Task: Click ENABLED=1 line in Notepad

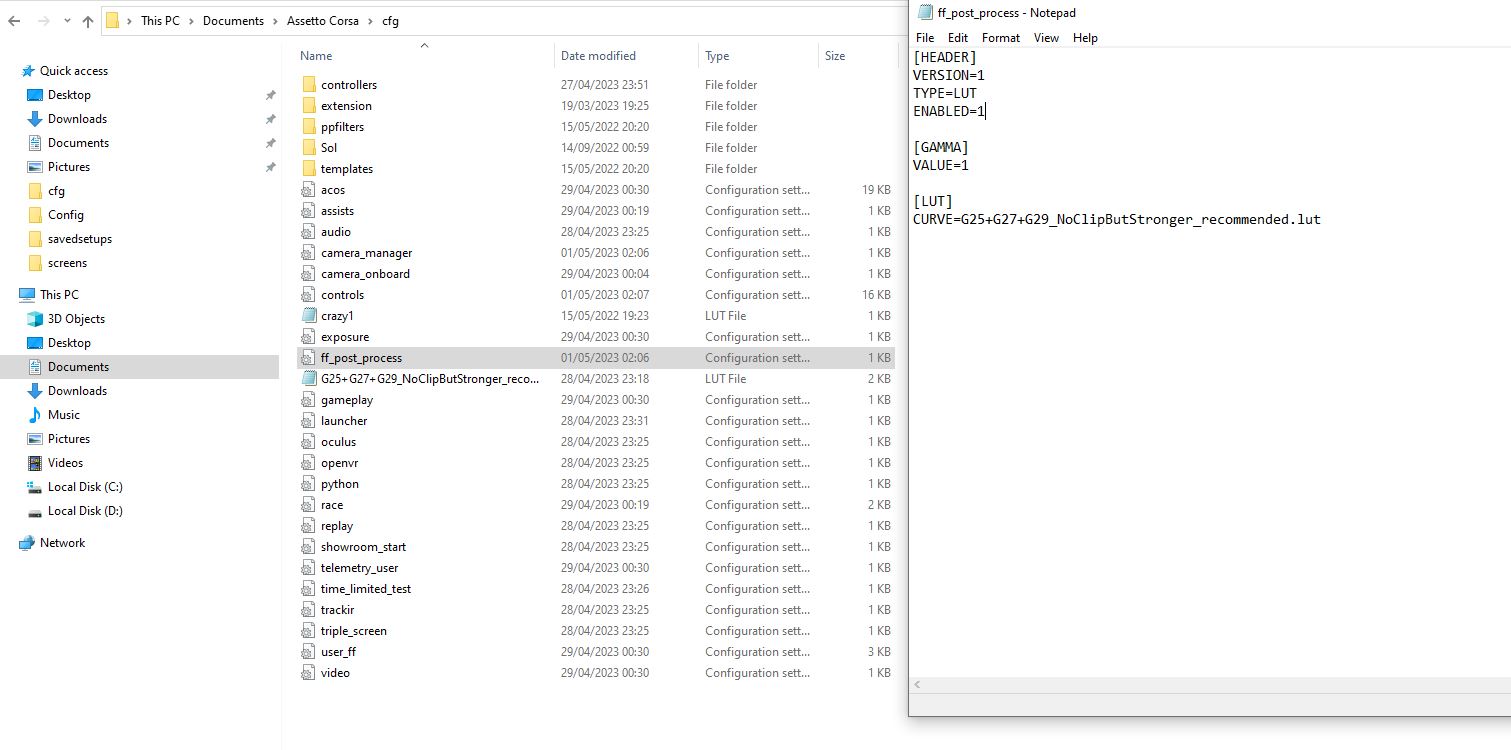Action: coord(949,111)
